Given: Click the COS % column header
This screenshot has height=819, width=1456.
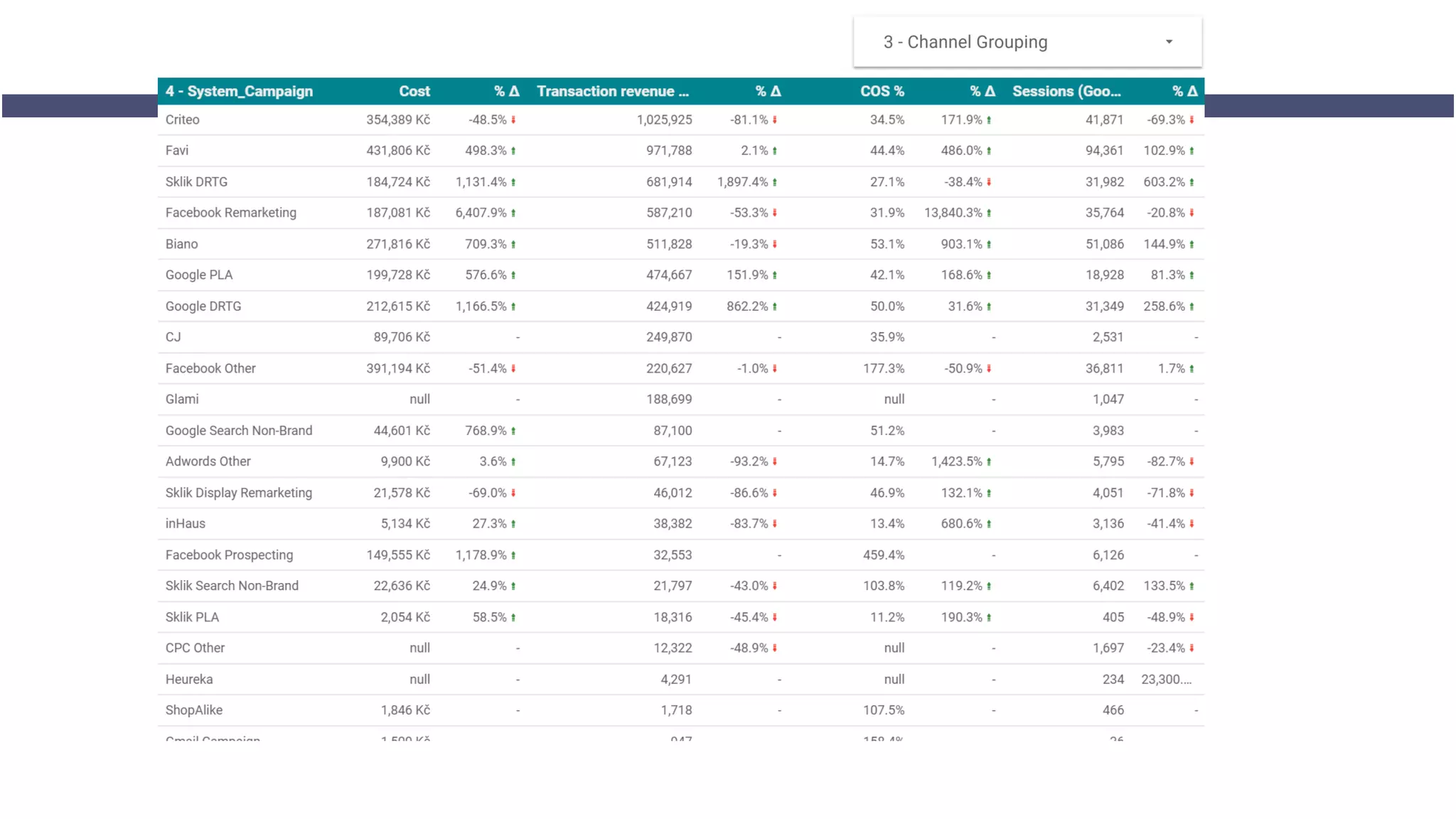Looking at the screenshot, I should point(882,91).
